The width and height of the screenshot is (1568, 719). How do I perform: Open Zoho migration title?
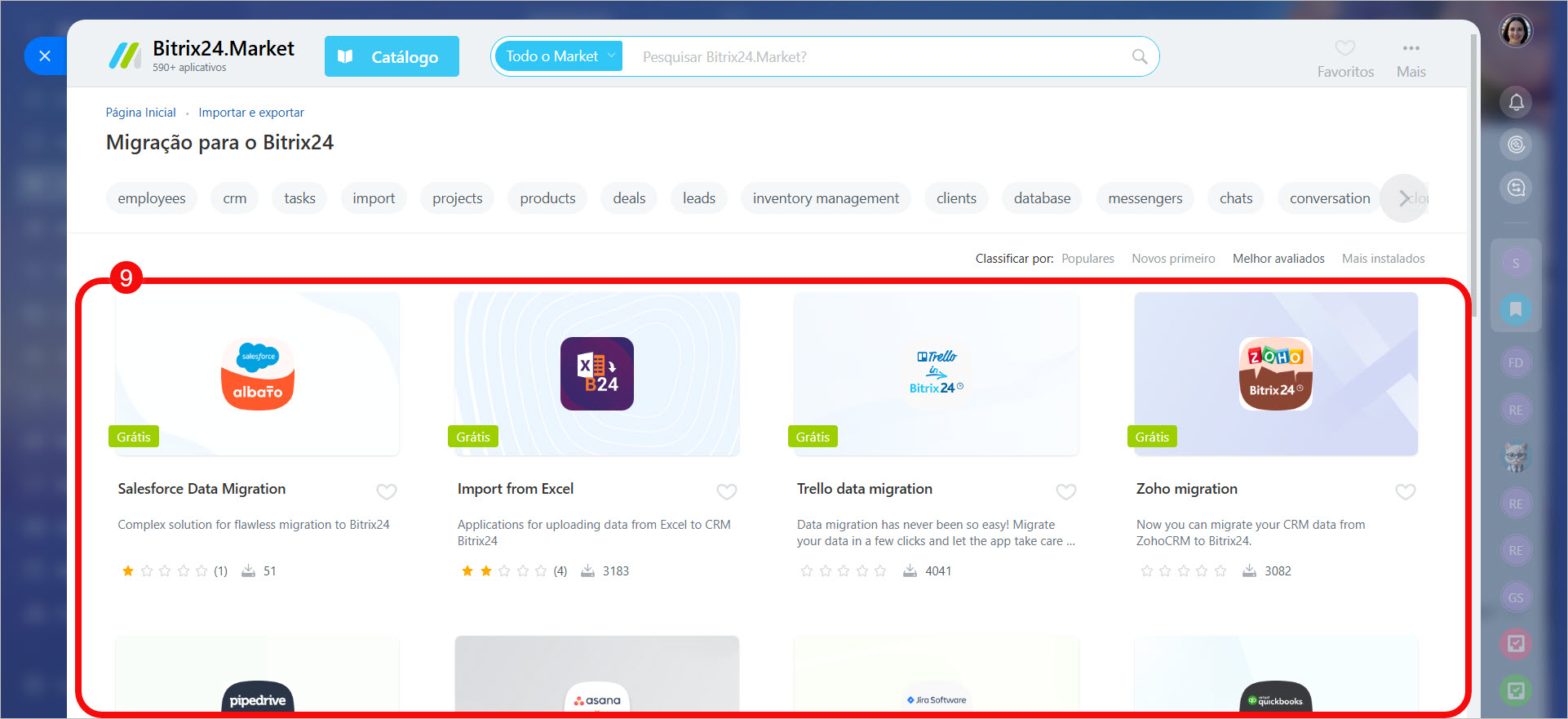[x=1187, y=489]
